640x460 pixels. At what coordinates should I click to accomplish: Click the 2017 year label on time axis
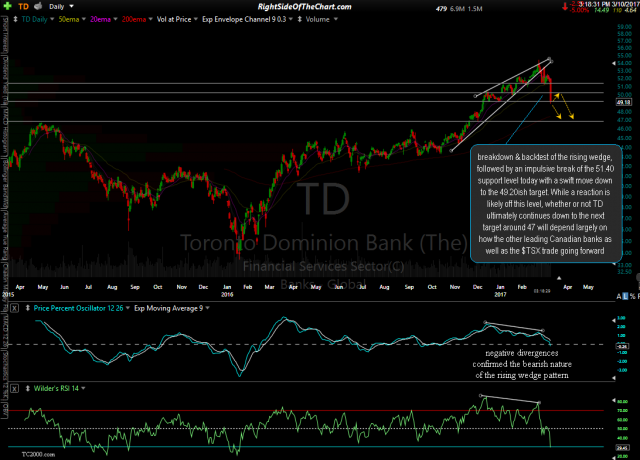pyautogui.click(x=500, y=294)
